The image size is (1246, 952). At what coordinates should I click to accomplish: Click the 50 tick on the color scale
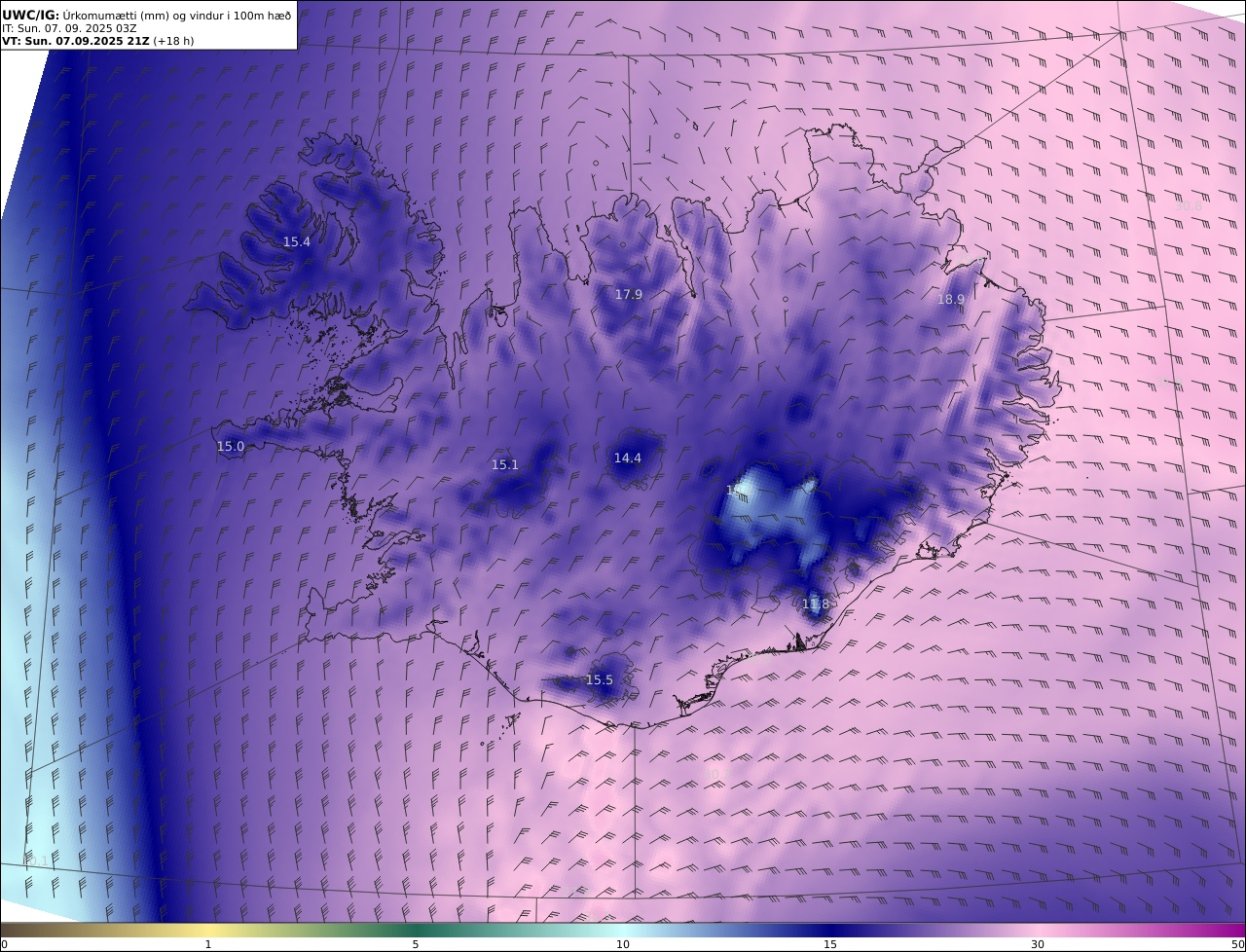(1237, 944)
